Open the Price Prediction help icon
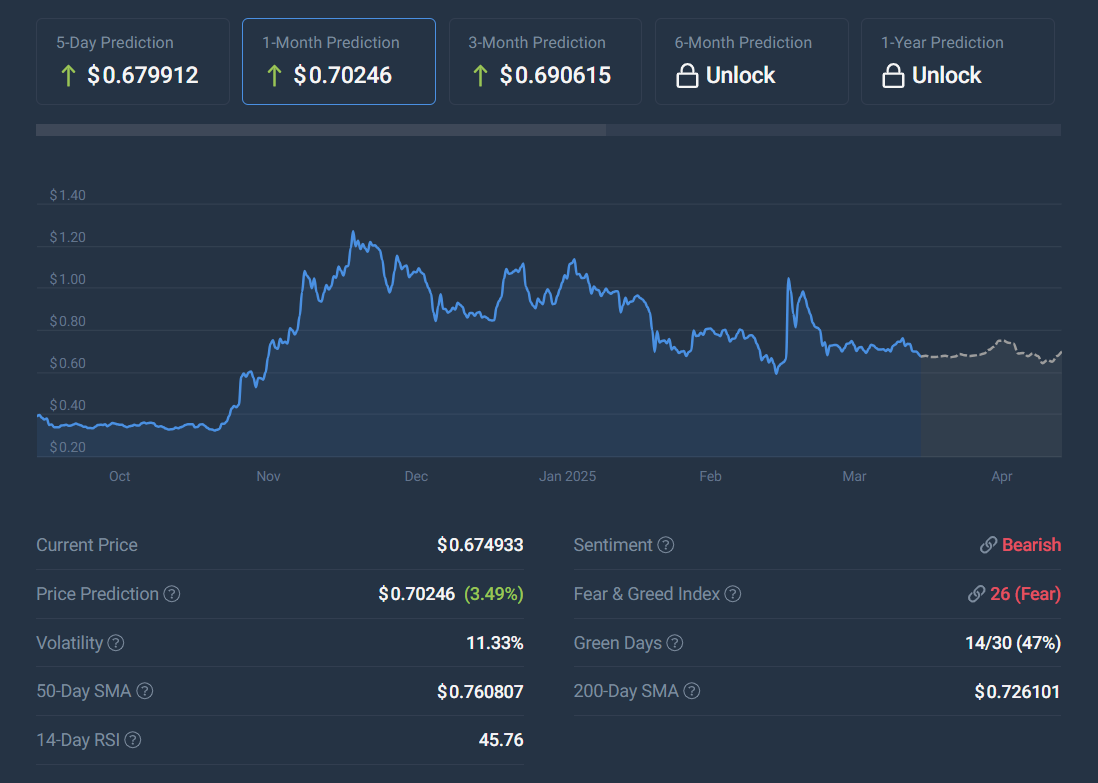The height and width of the screenshot is (783, 1098). [172, 594]
